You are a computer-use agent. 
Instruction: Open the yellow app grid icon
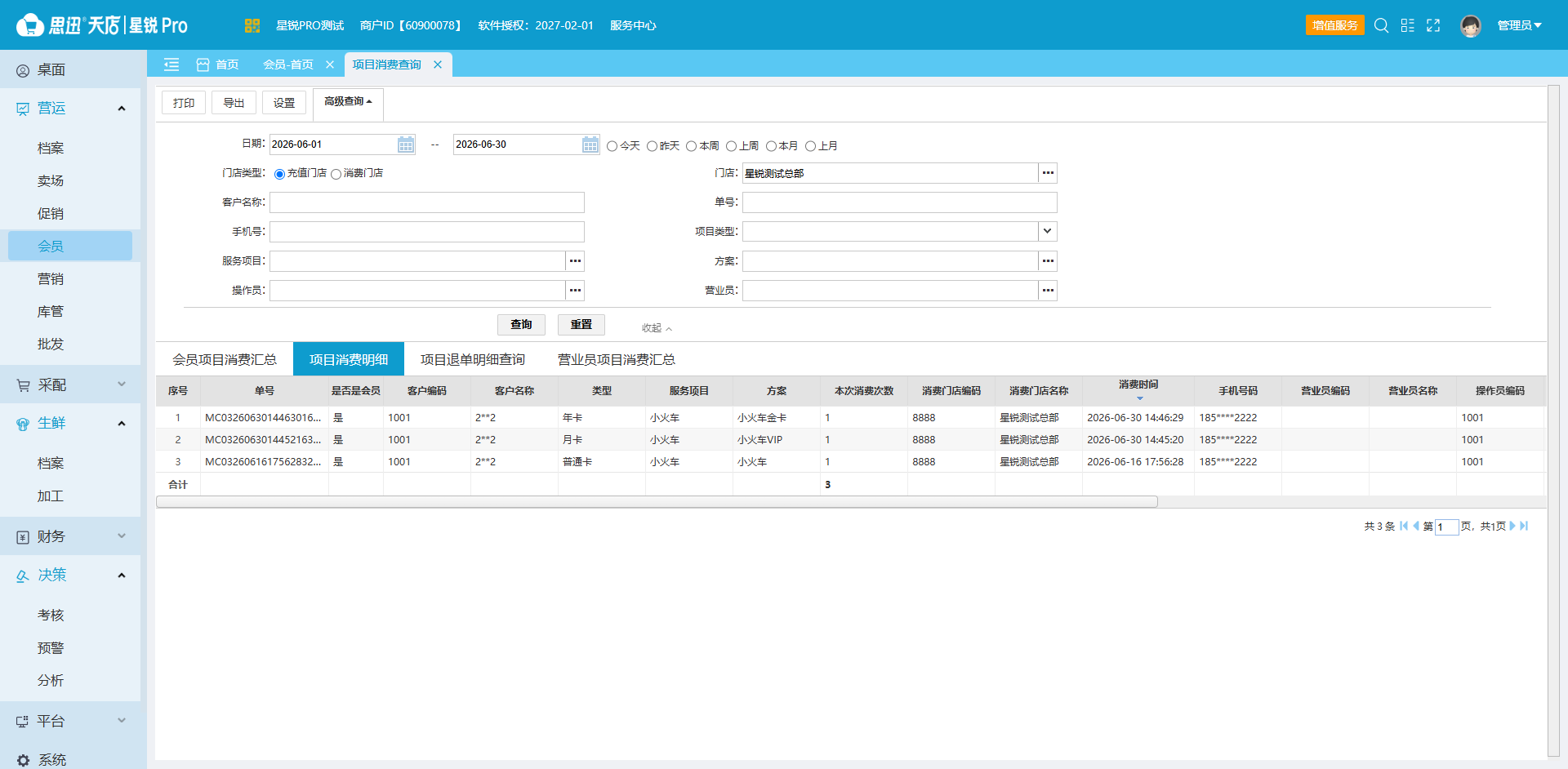coord(252,25)
